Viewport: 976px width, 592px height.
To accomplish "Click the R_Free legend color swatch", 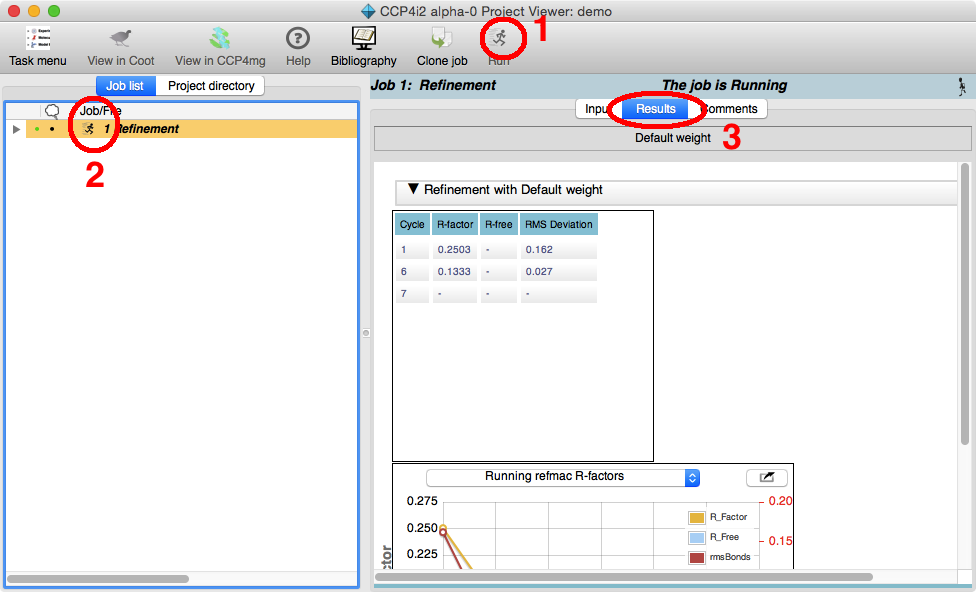I will 697,537.
